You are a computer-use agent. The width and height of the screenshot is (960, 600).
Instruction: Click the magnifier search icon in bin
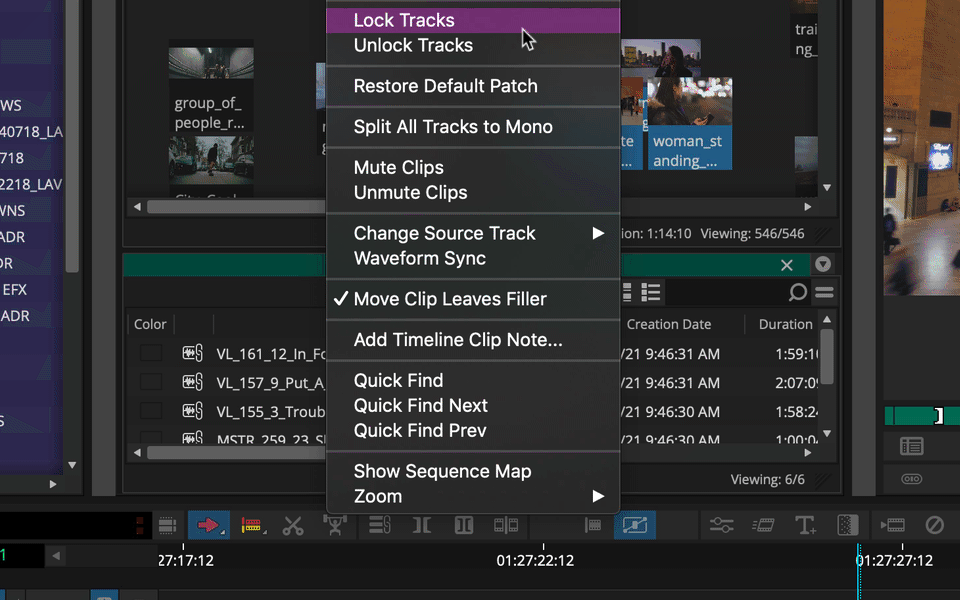point(798,292)
